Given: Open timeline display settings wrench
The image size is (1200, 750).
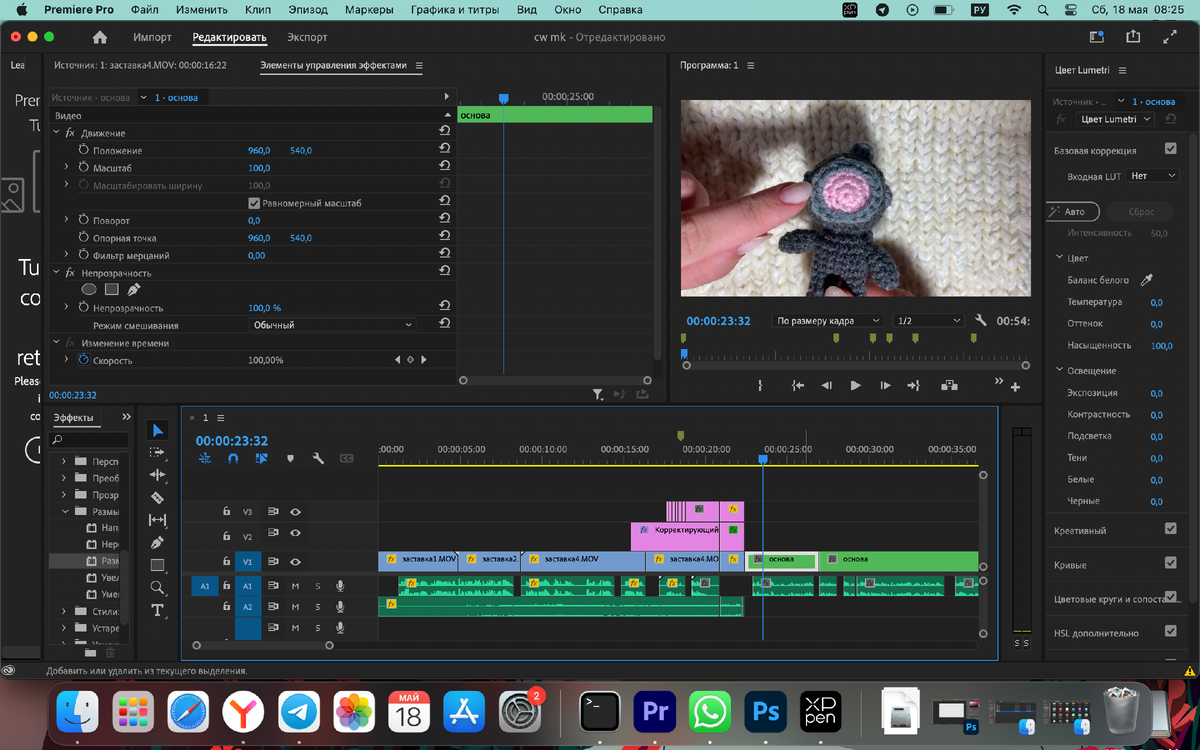Looking at the screenshot, I should click(x=318, y=459).
